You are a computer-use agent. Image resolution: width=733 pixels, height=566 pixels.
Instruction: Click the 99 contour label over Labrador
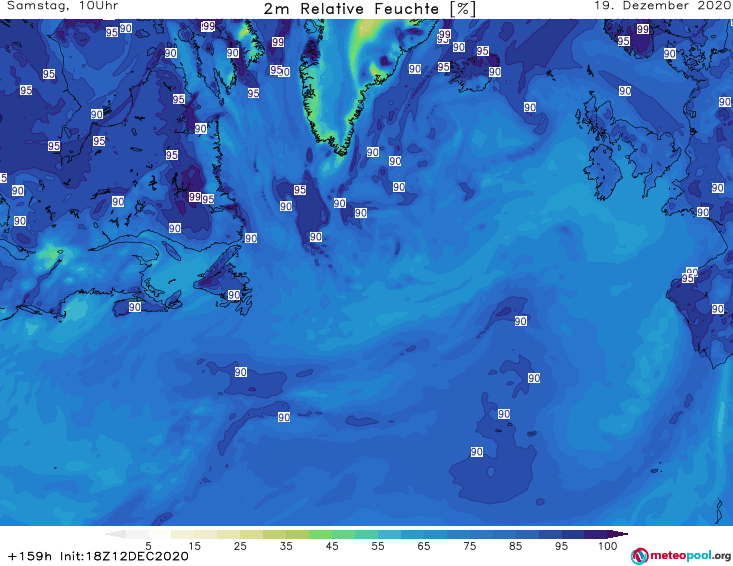pyautogui.click(x=194, y=197)
